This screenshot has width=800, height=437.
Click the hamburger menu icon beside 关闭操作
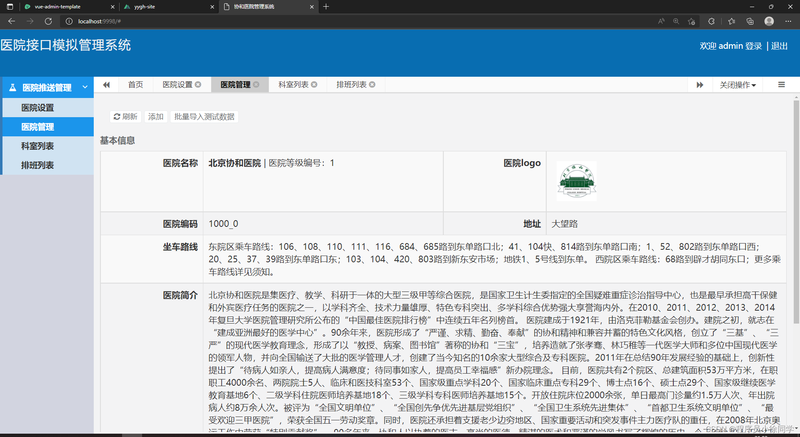coord(781,85)
